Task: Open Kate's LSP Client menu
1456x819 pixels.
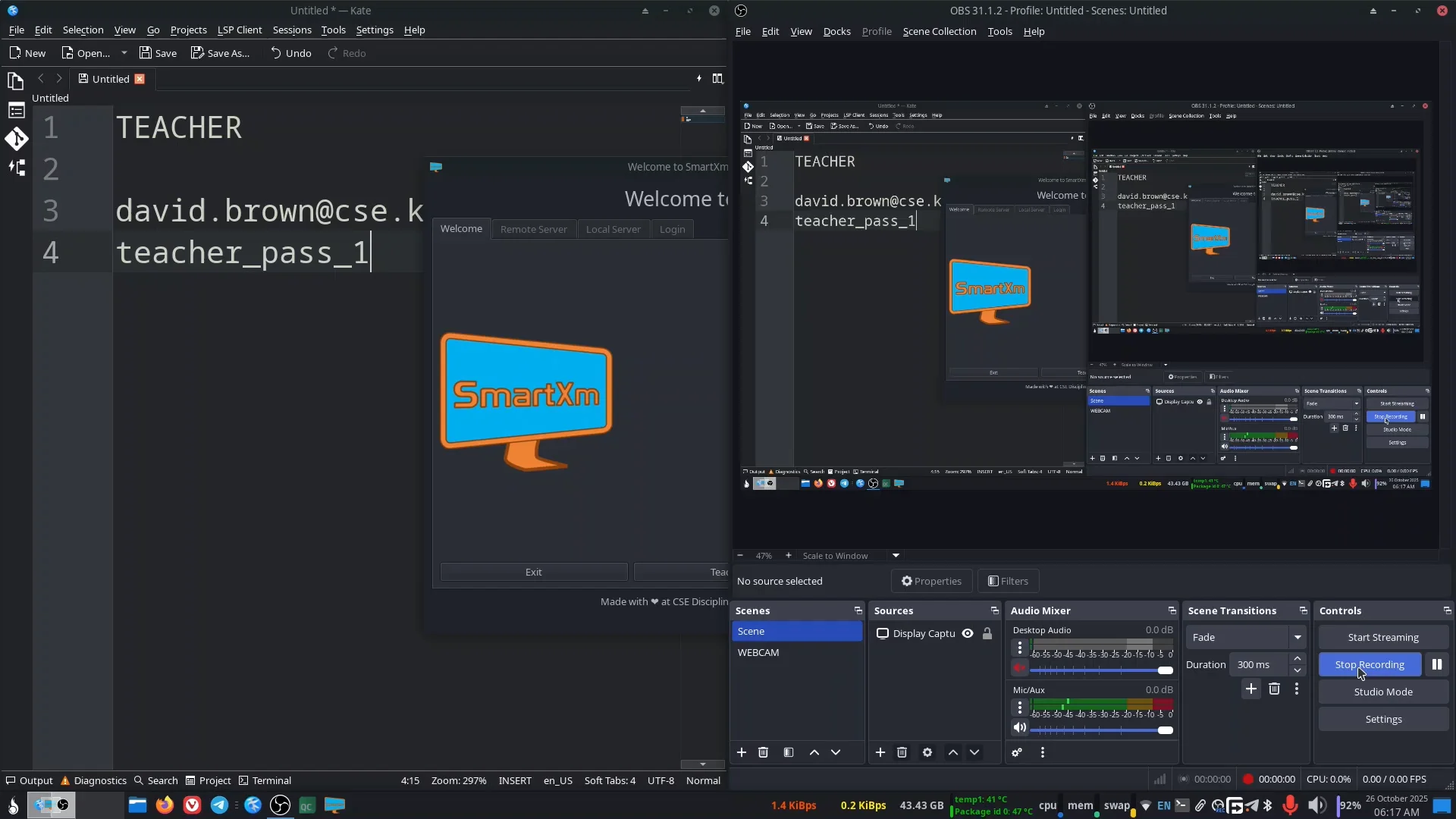Action: click(x=240, y=30)
